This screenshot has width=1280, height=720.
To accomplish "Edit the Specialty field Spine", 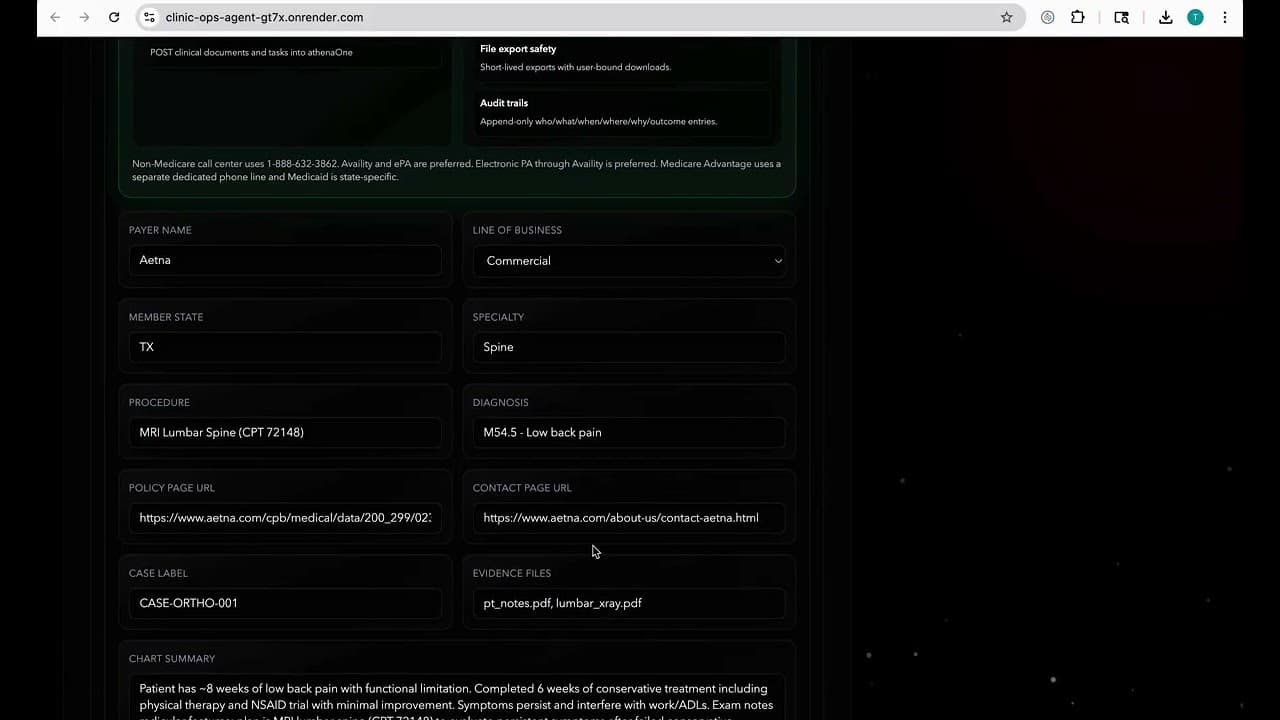I will (629, 347).
